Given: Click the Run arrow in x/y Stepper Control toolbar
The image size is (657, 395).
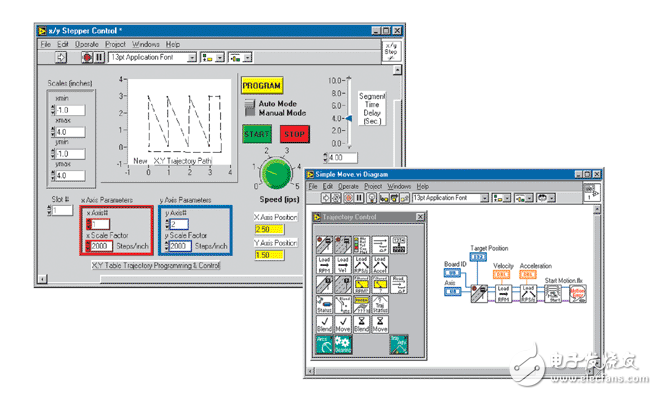Looking at the screenshot, I should (x=61, y=57).
